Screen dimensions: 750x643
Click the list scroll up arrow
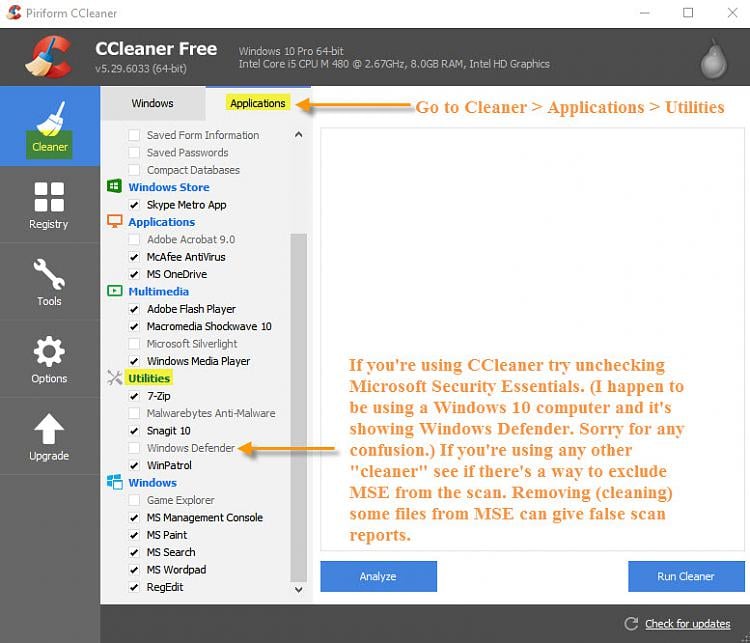[298, 135]
